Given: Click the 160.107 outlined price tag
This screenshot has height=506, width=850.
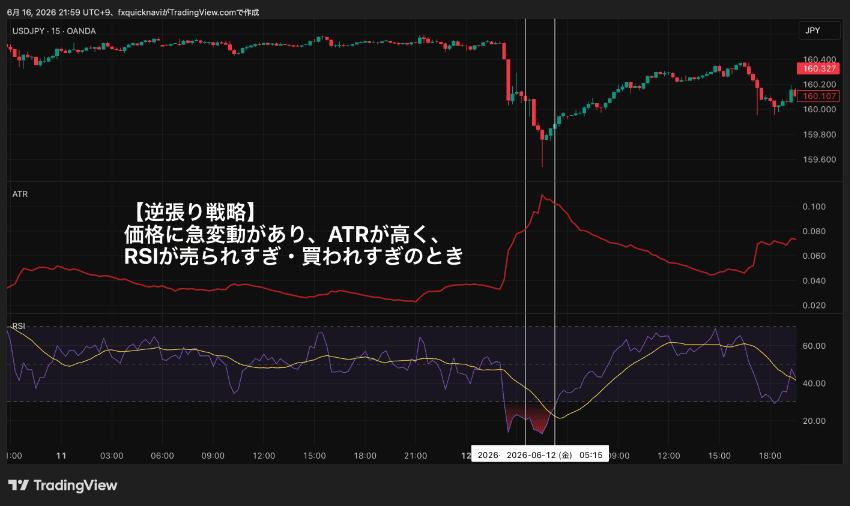Looking at the screenshot, I should point(819,96).
